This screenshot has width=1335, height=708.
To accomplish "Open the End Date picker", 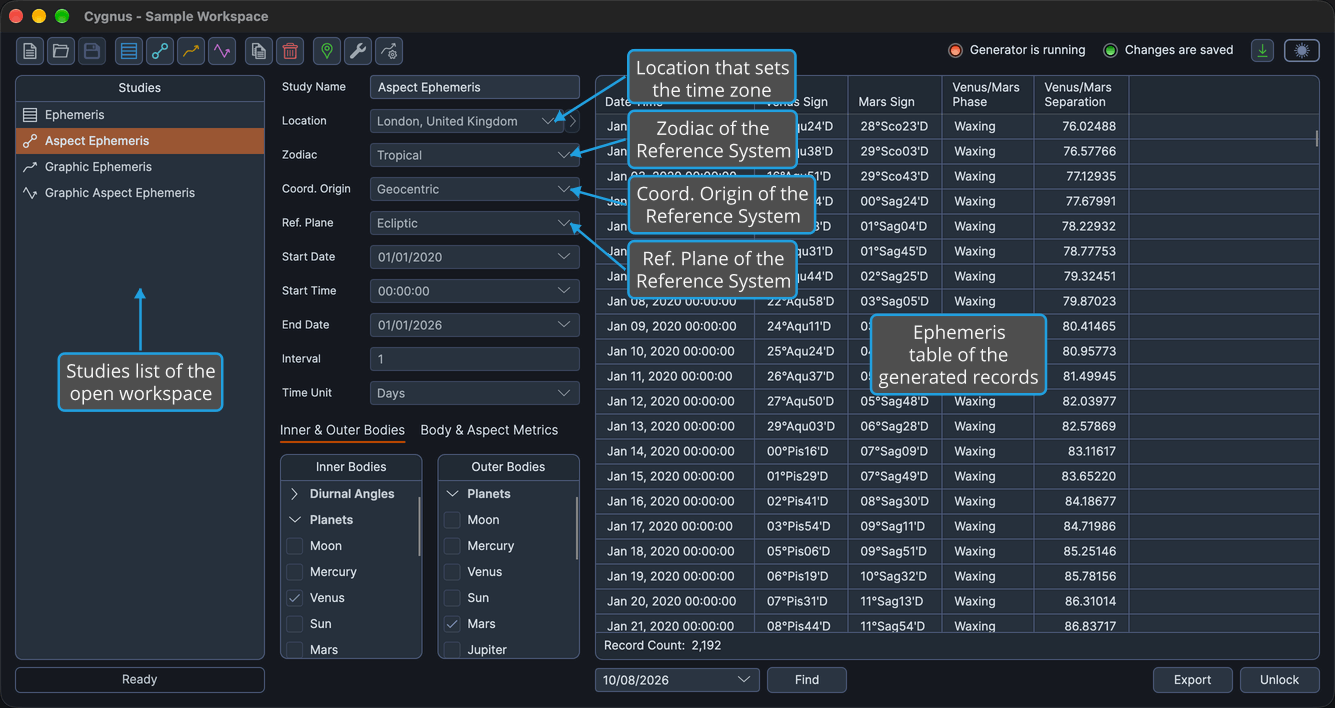I will click(474, 325).
